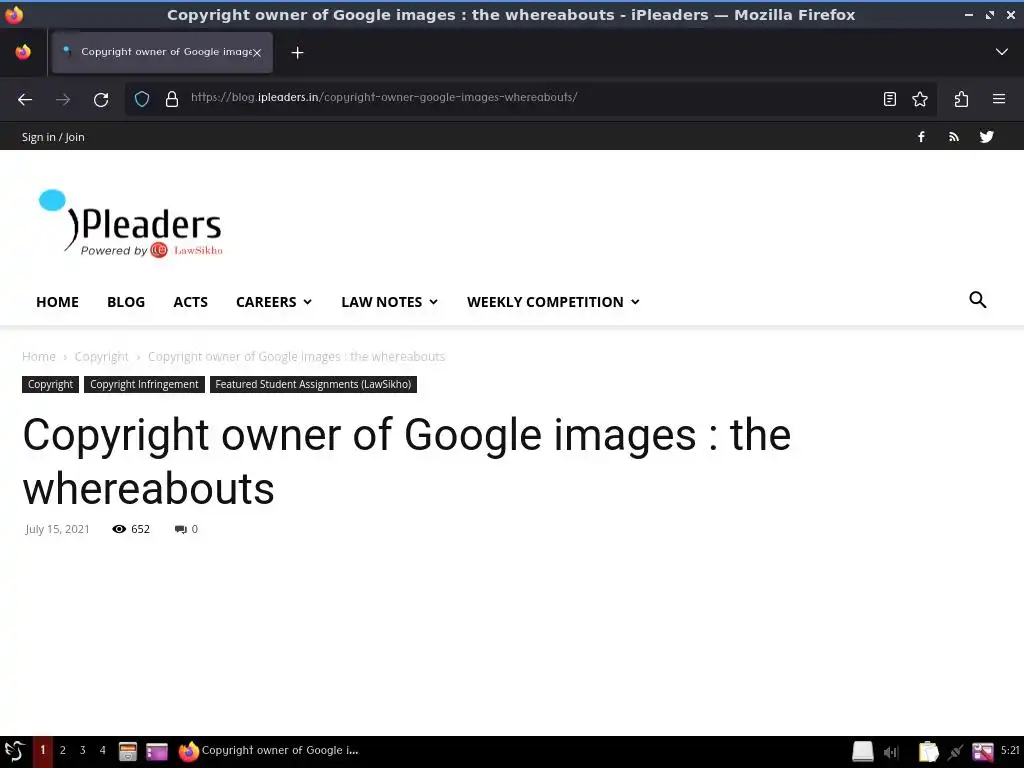1024x768 pixels.
Task: Select the Copyright owner browser tab
Action: point(162,52)
